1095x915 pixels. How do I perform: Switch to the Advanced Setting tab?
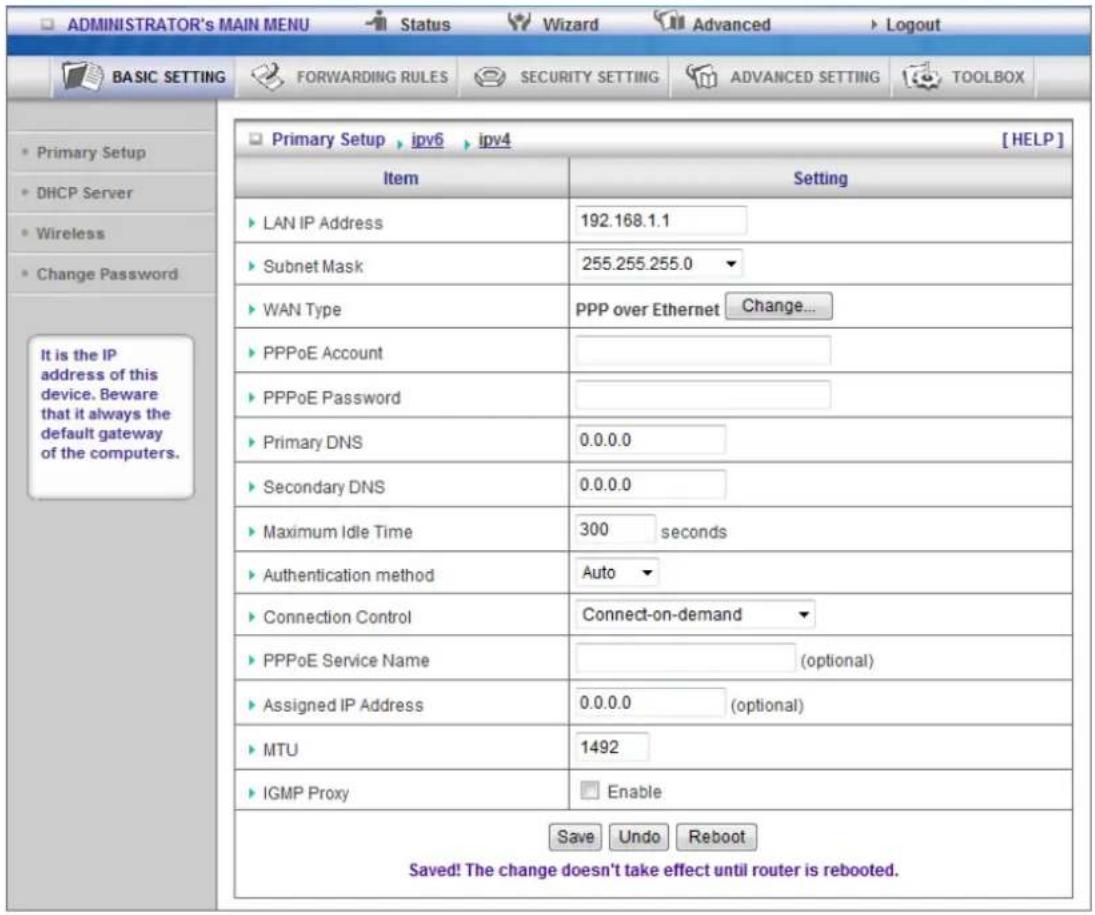(x=781, y=77)
